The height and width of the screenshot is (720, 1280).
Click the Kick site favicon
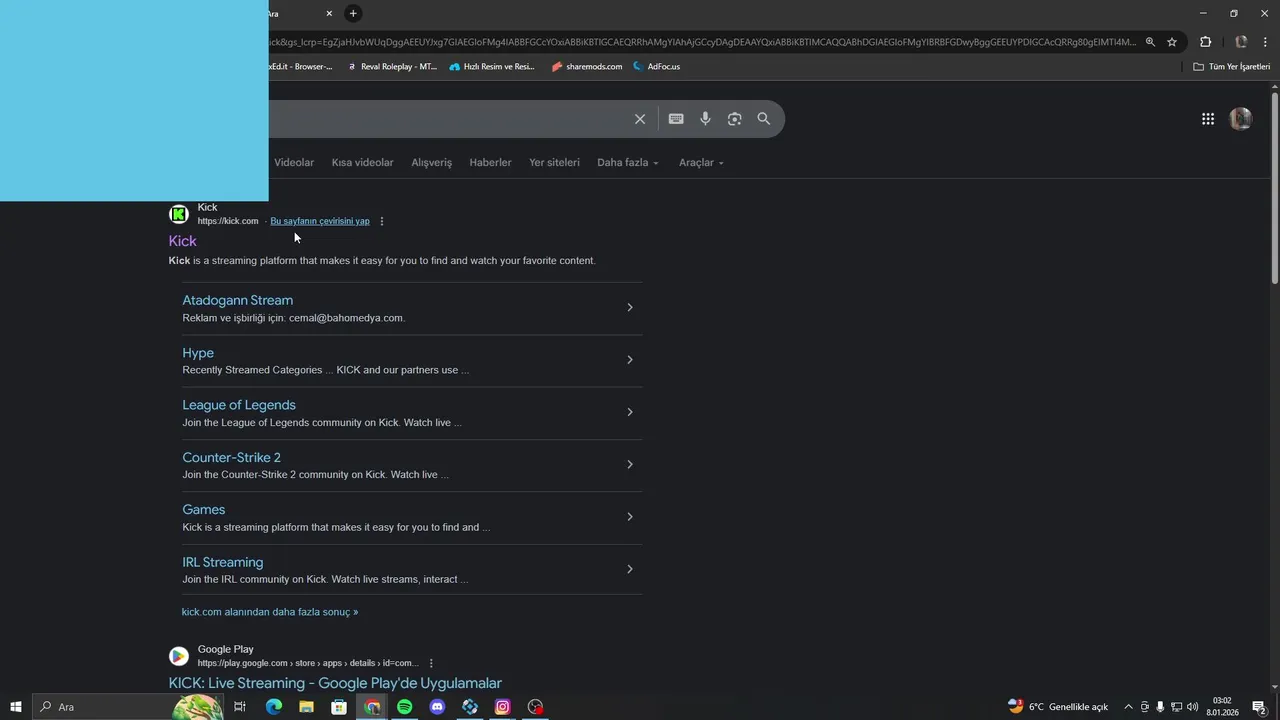179,214
